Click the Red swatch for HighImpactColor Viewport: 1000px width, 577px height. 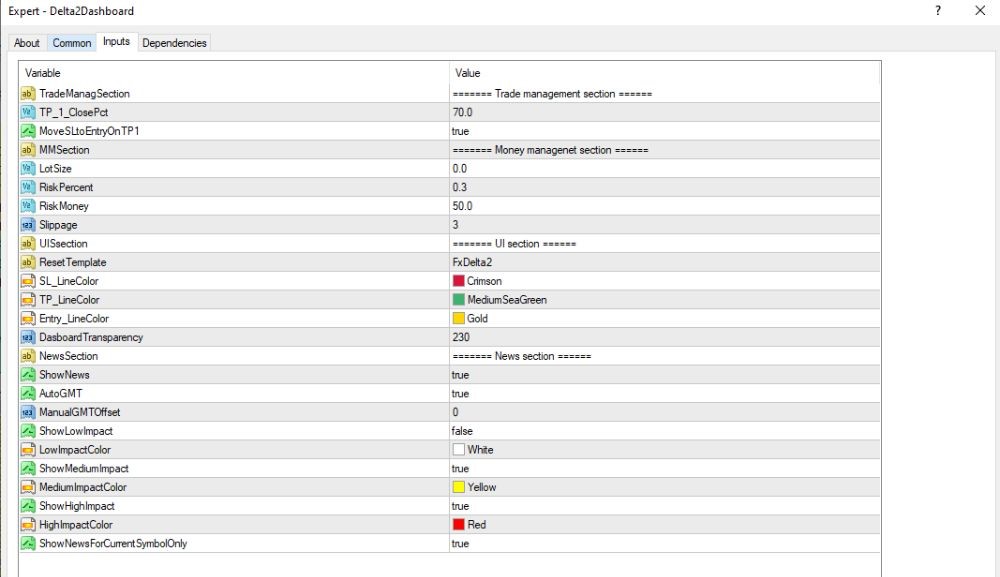click(x=459, y=525)
